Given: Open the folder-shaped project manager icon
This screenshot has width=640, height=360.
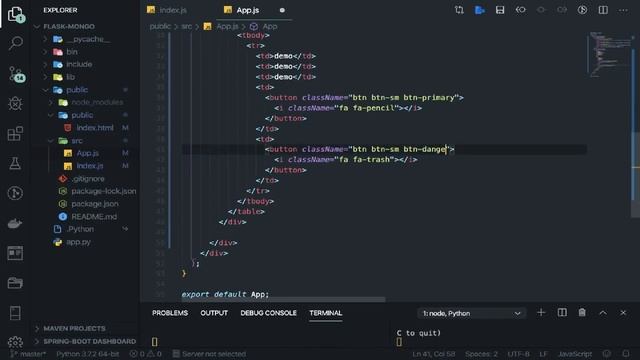Looking at the screenshot, I should pyautogui.click(x=15, y=283).
